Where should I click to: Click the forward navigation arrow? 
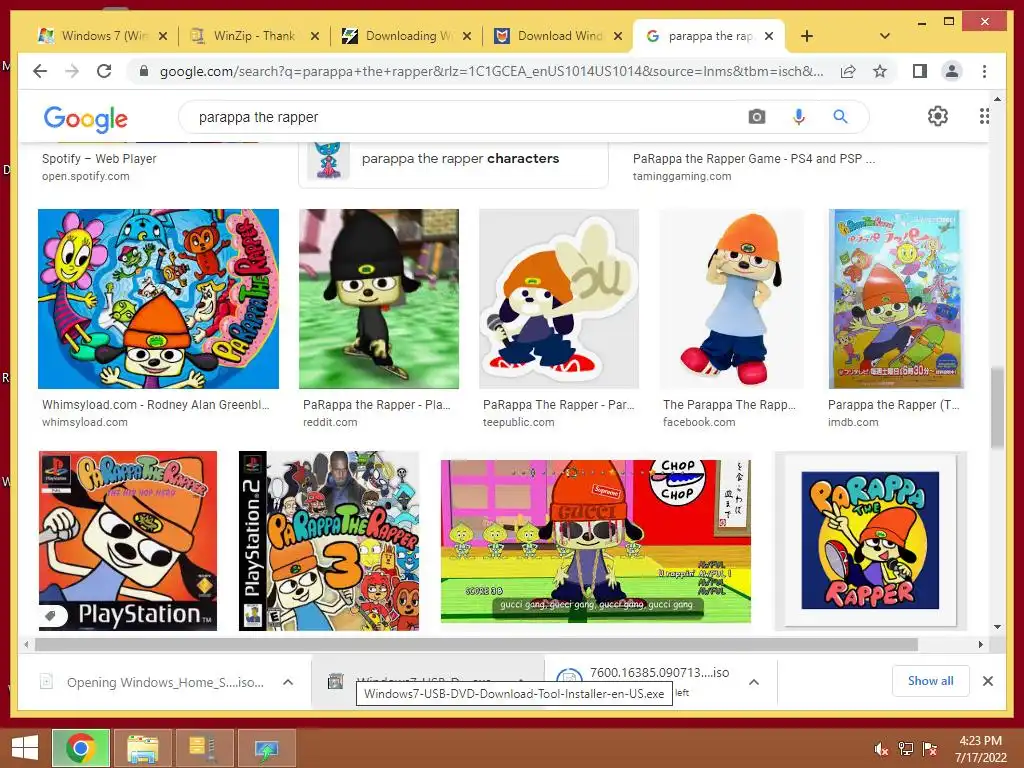72,71
